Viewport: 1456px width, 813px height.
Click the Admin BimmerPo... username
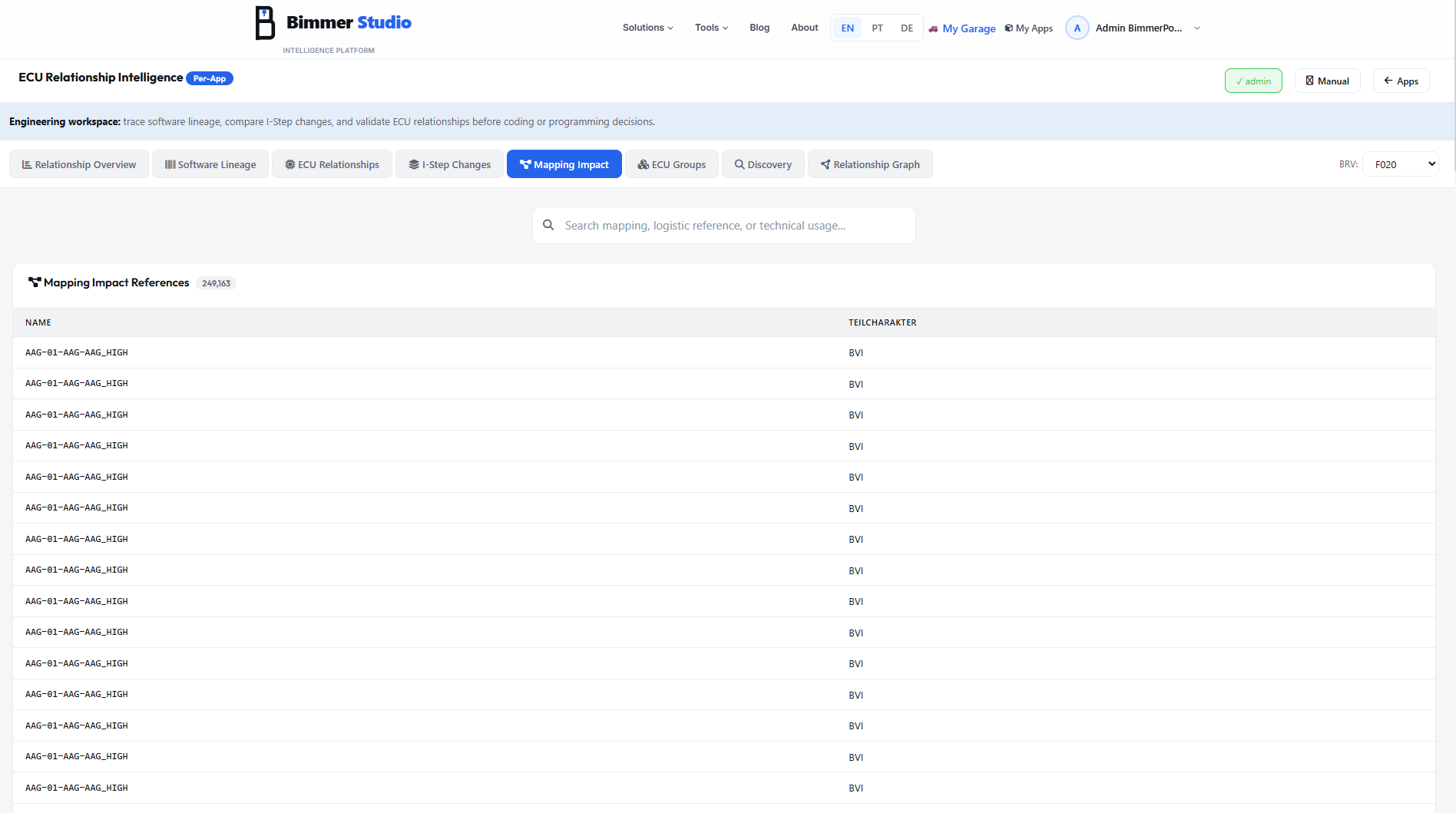tap(1139, 28)
